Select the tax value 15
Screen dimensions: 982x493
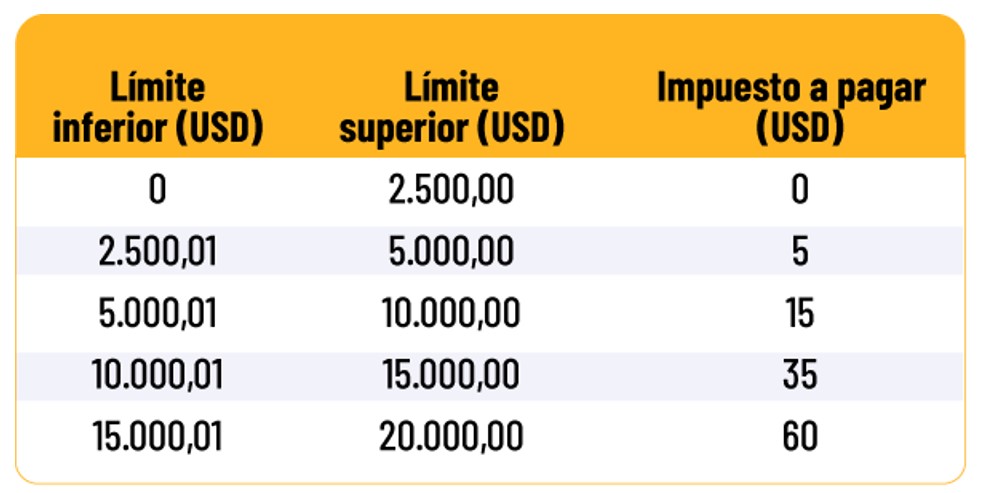click(x=799, y=314)
